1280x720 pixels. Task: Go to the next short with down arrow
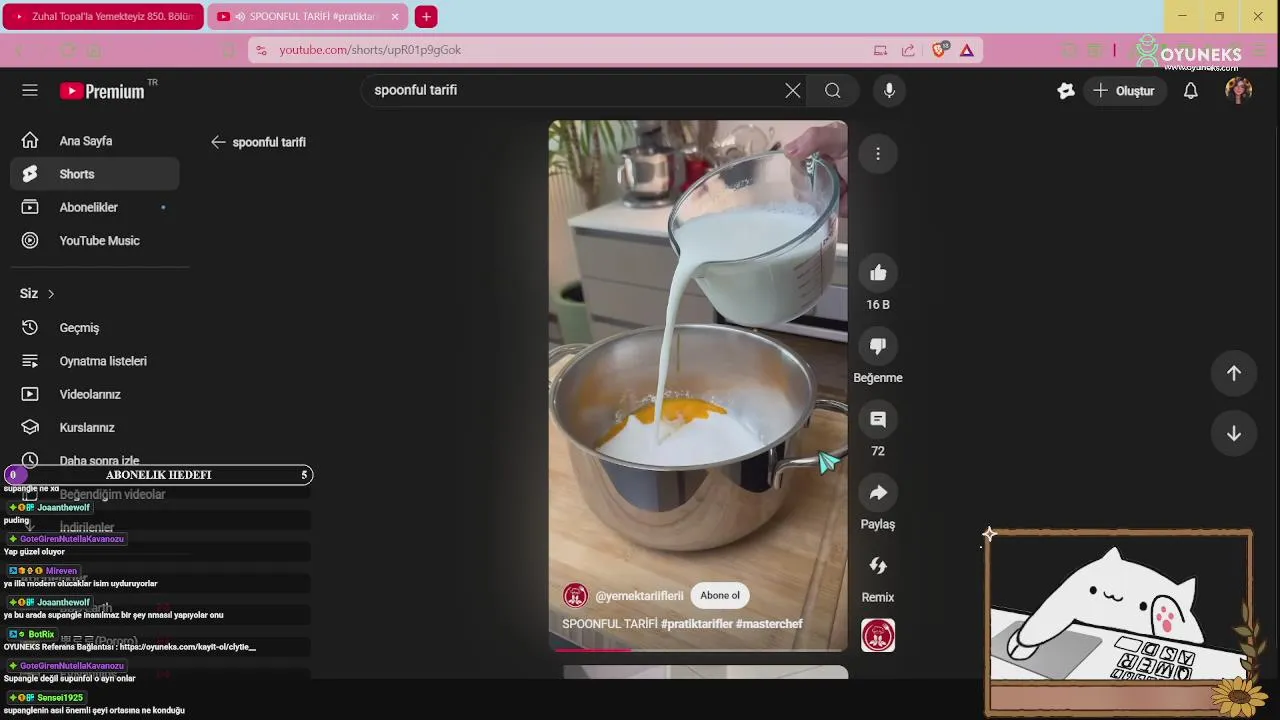click(x=1234, y=434)
